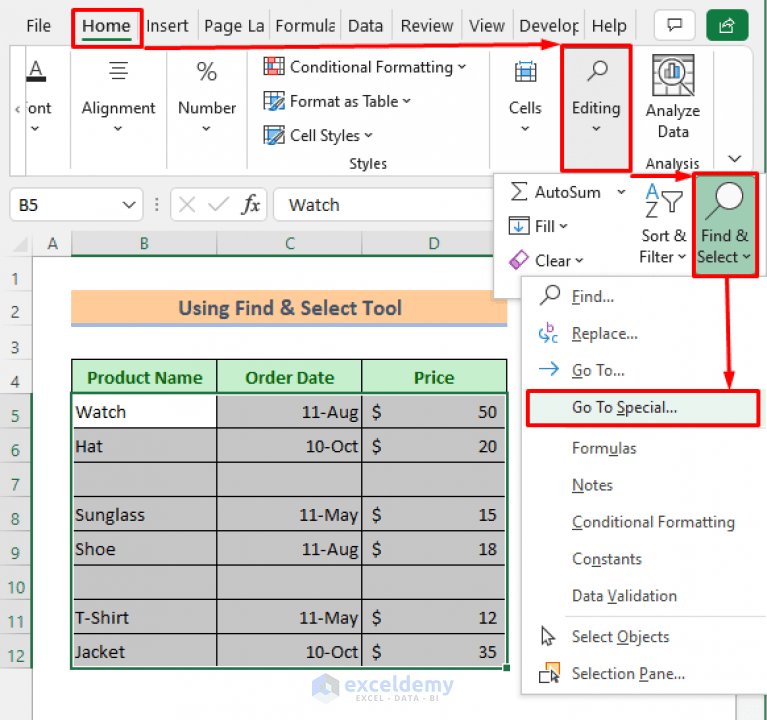
Task: Expand the Number group chevron
Action: [206, 129]
